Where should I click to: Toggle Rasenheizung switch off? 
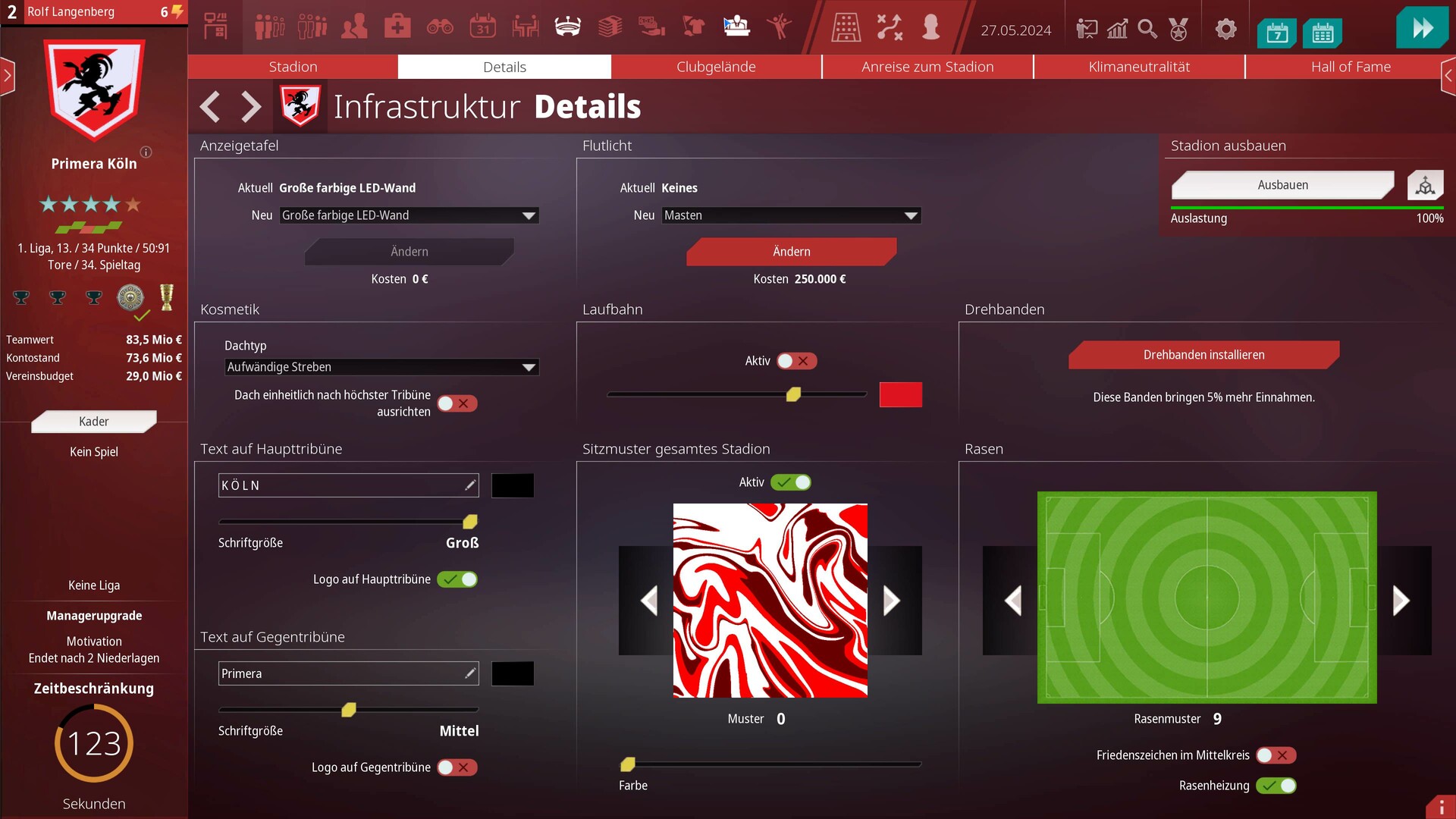tap(1276, 786)
